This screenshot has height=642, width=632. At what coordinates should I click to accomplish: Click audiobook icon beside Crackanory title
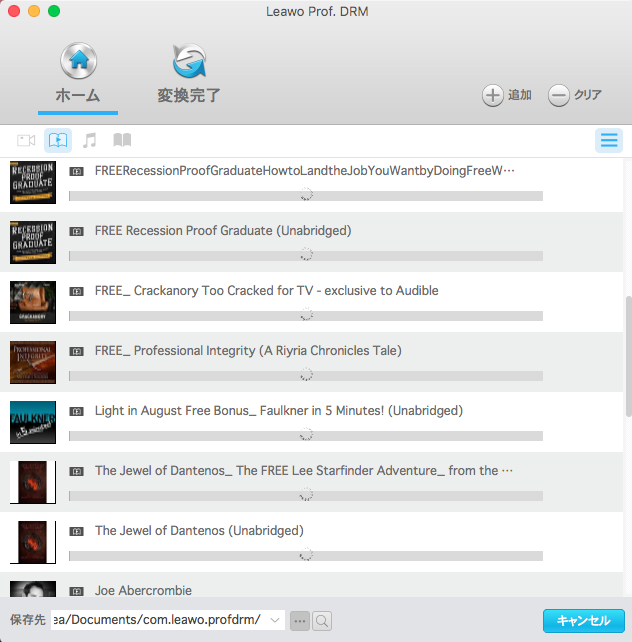pos(77,292)
